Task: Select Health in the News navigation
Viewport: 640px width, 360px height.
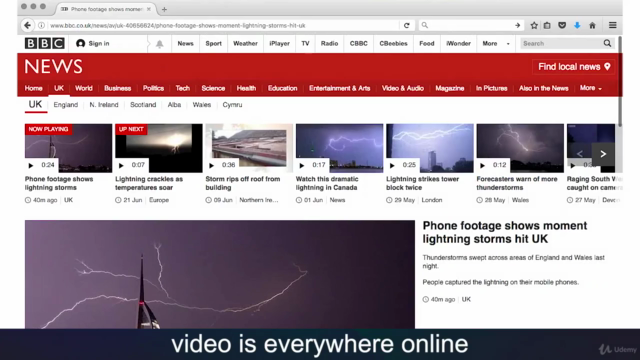Action: coord(247,88)
